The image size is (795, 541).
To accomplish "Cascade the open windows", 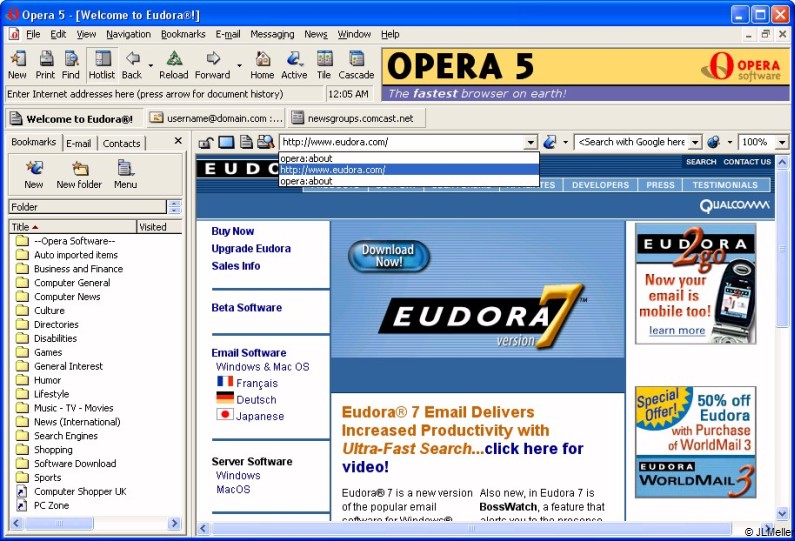I will pos(356,65).
